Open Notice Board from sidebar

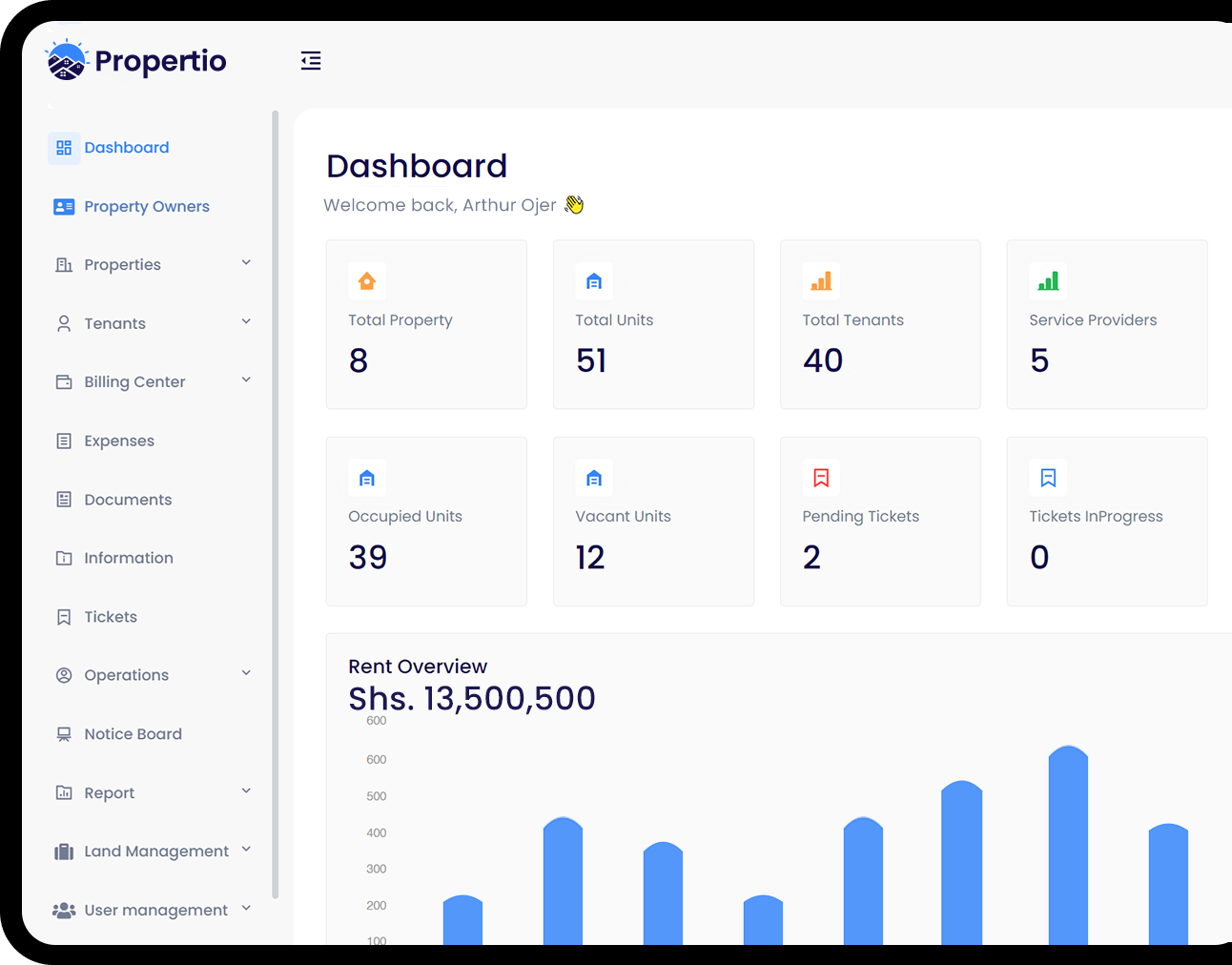(133, 734)
